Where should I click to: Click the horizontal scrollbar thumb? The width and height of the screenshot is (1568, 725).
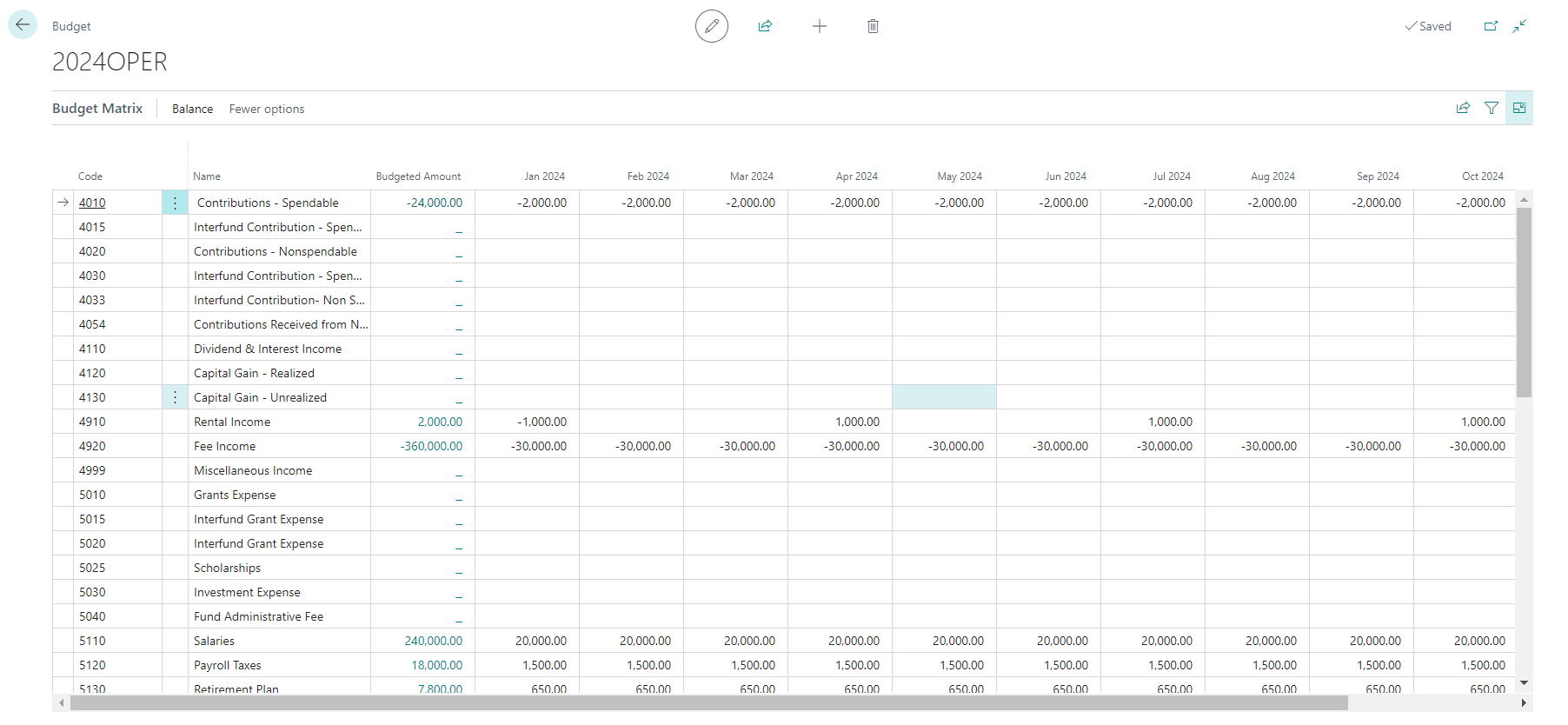pos(708,702)
